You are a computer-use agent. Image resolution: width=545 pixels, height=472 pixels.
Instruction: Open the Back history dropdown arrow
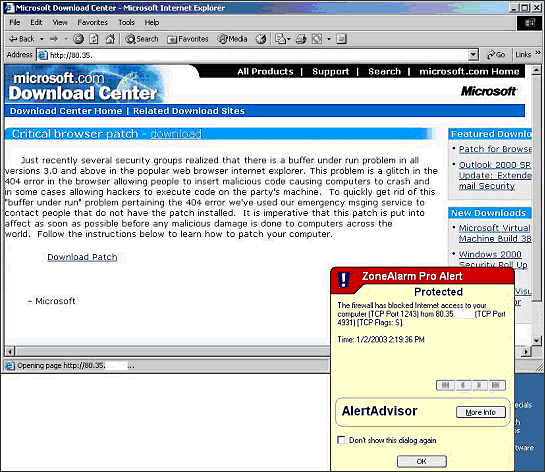coord(42,39)
